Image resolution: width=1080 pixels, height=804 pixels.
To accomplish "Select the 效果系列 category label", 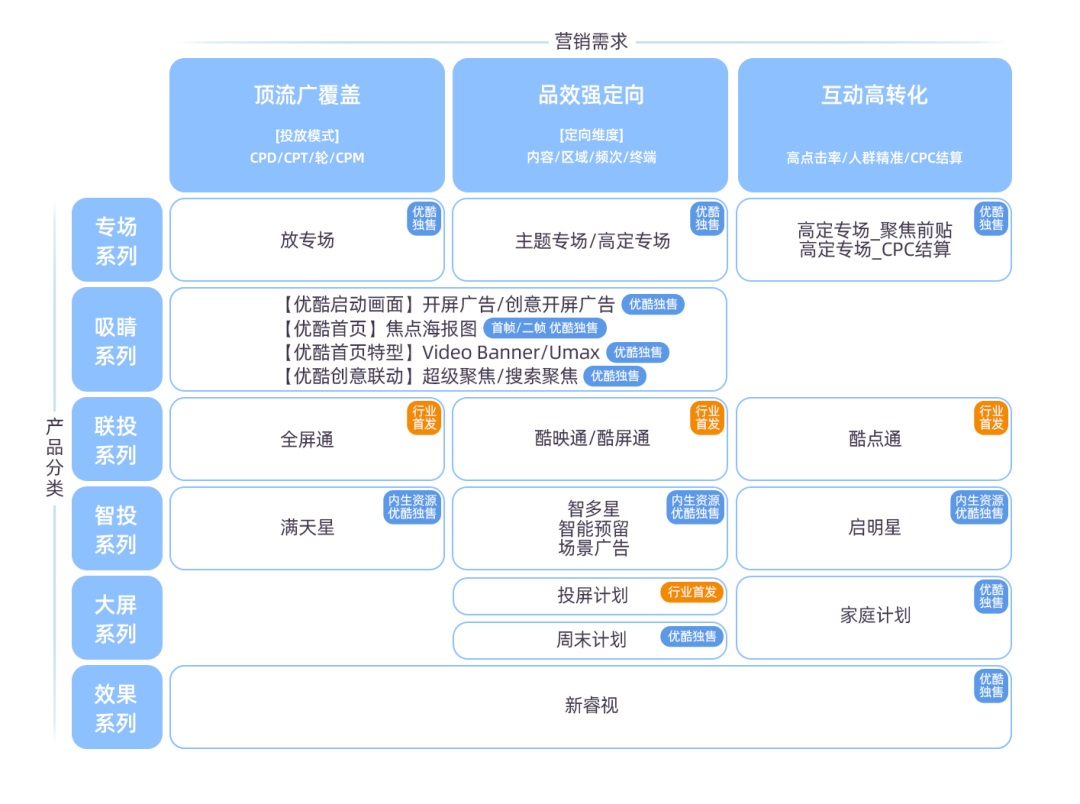I will point(117,707).
